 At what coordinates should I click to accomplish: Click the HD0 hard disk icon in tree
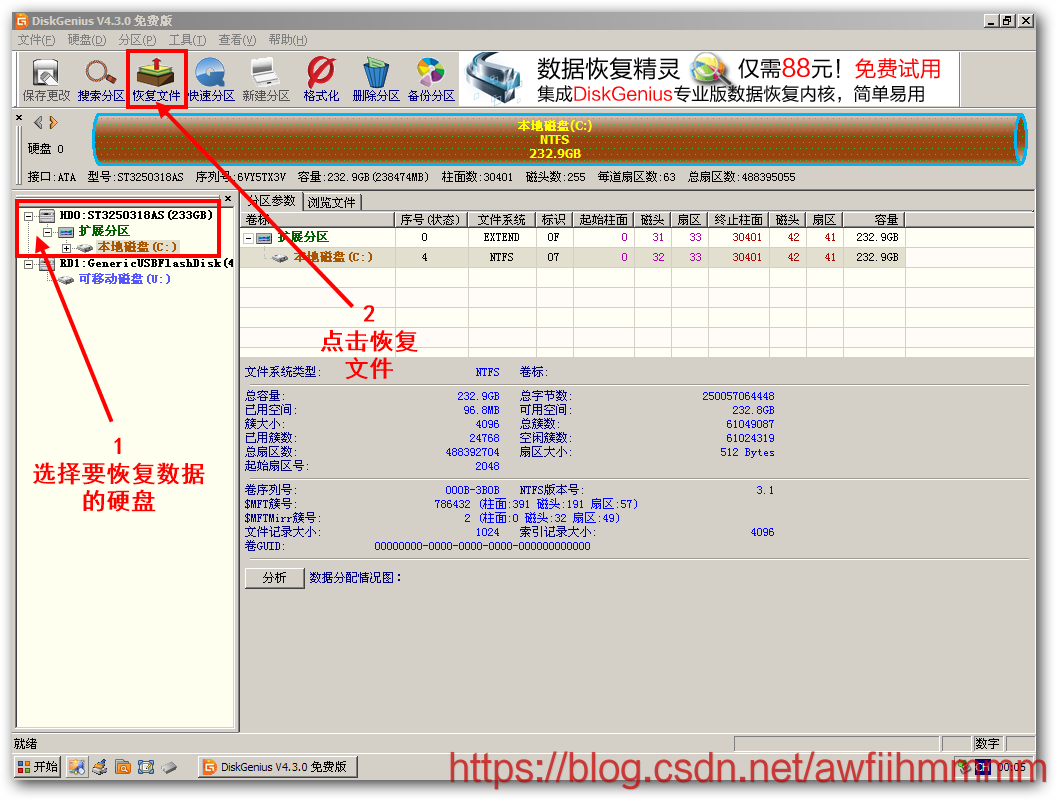(46, 215)
